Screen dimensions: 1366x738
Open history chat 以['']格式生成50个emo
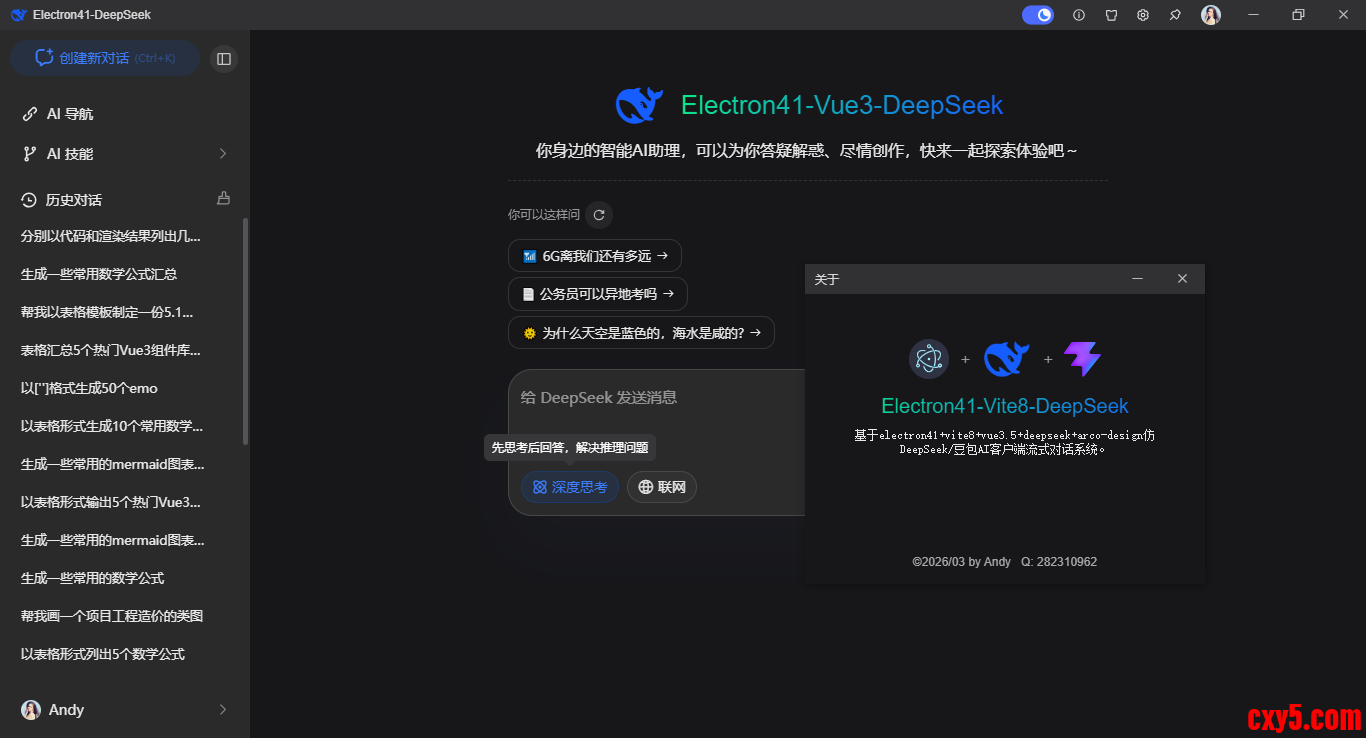click(89, 388)
